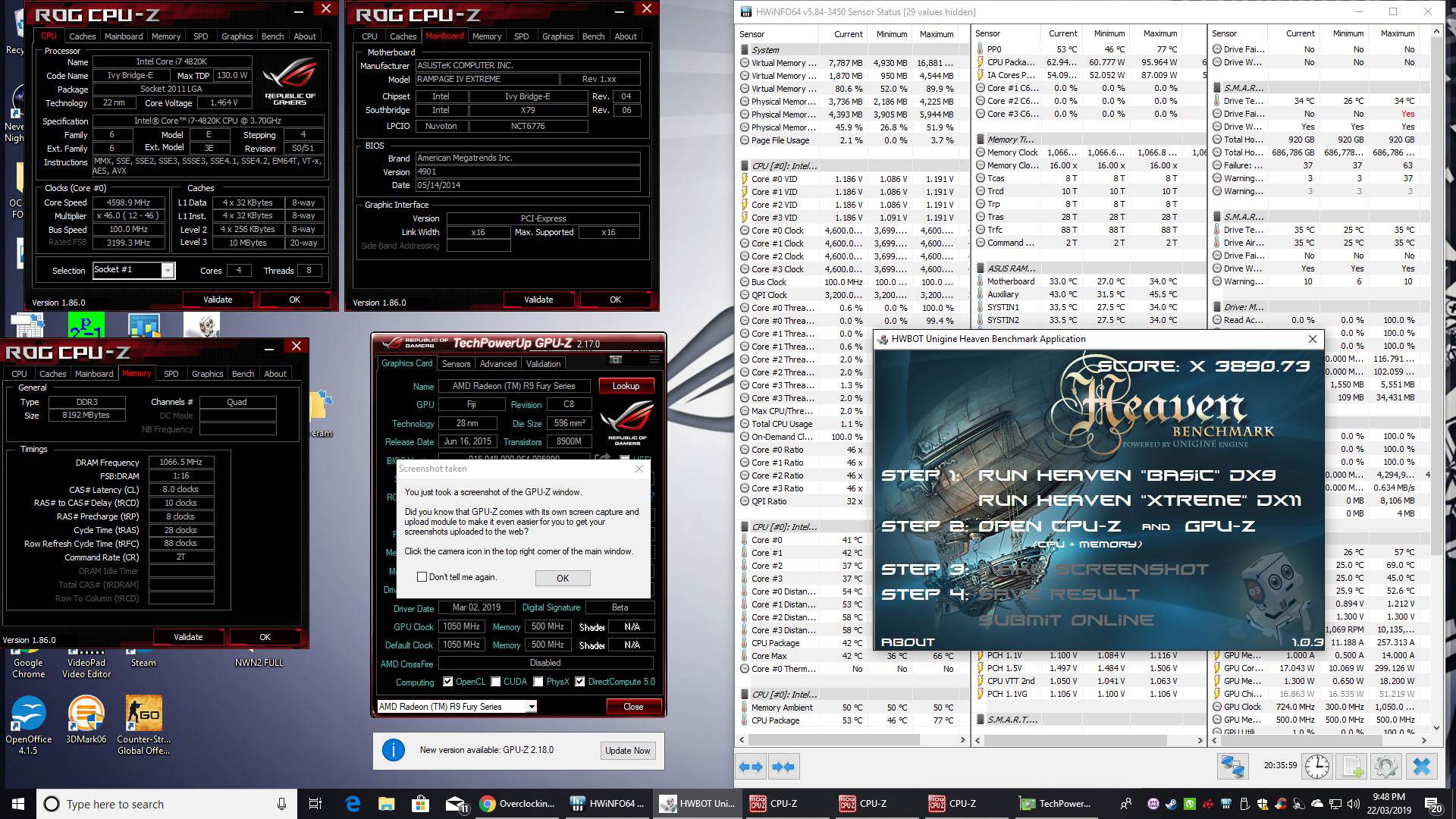The width and height of the screenshot is (1456, 819).
Task: Open the Windows Start menu
Action: 18,804
